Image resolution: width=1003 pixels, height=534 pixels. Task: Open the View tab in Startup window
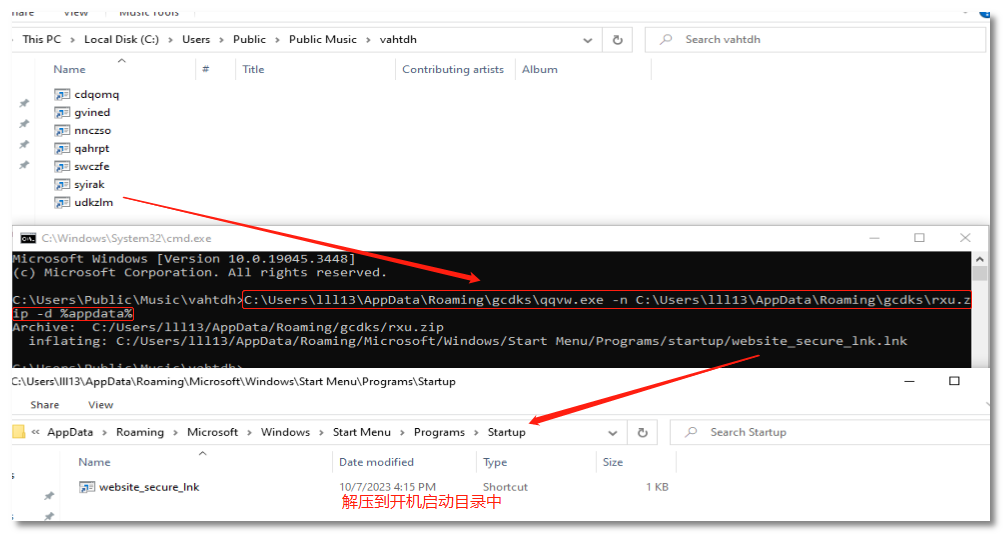(x=101, y=405)
